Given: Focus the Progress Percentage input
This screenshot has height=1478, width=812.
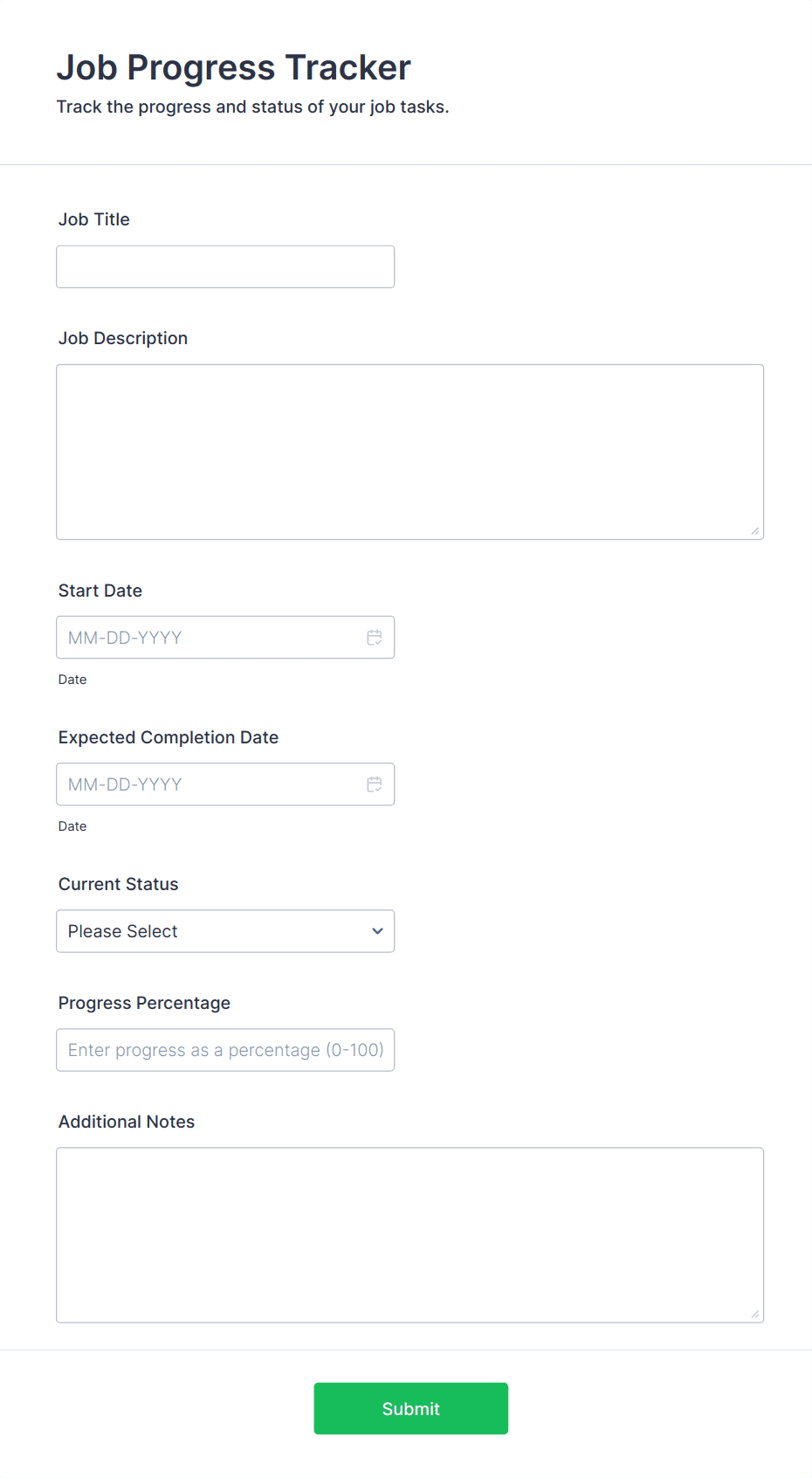Looking at the screenshot, I should (225, 1050).
